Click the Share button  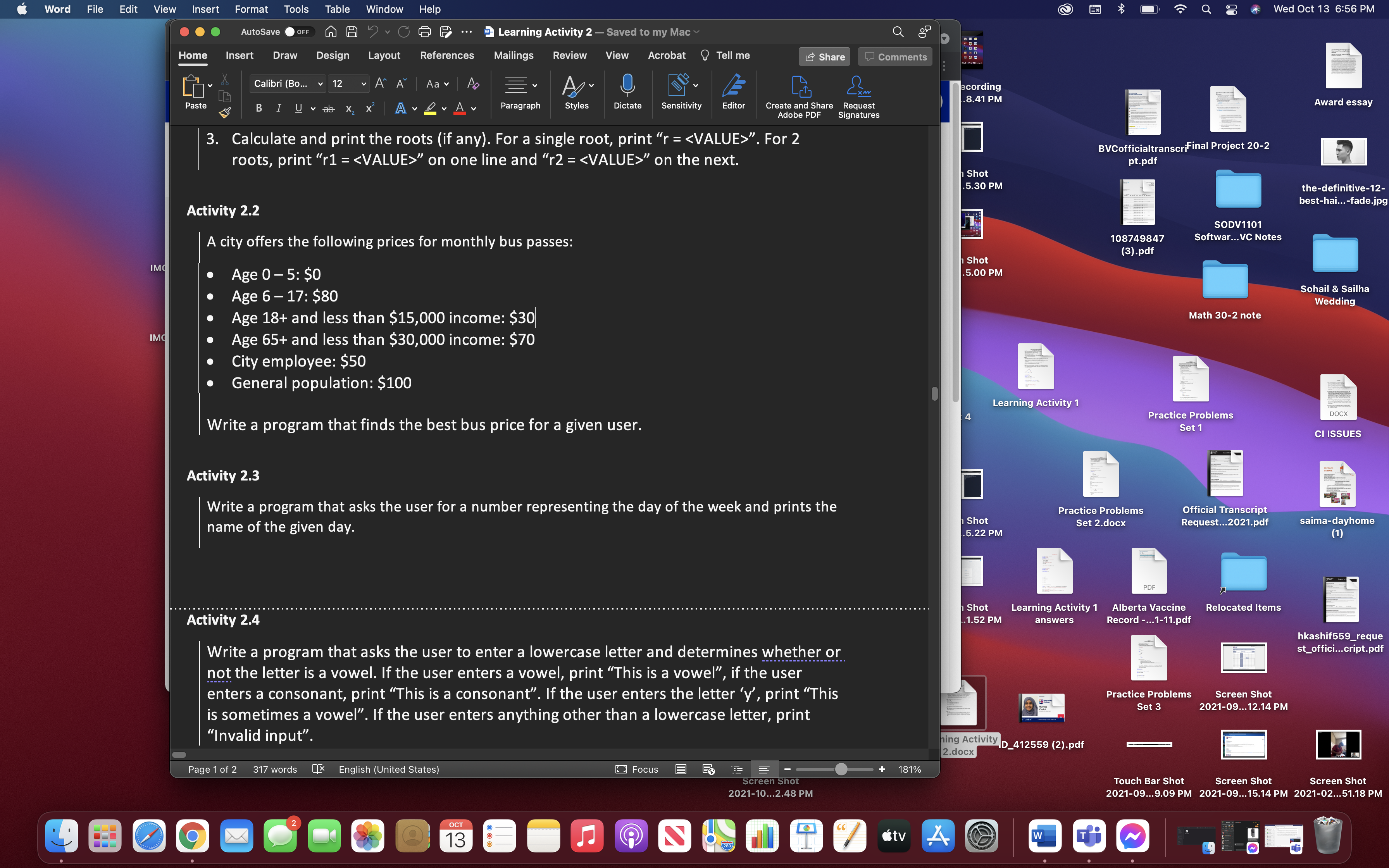[825, 56]
